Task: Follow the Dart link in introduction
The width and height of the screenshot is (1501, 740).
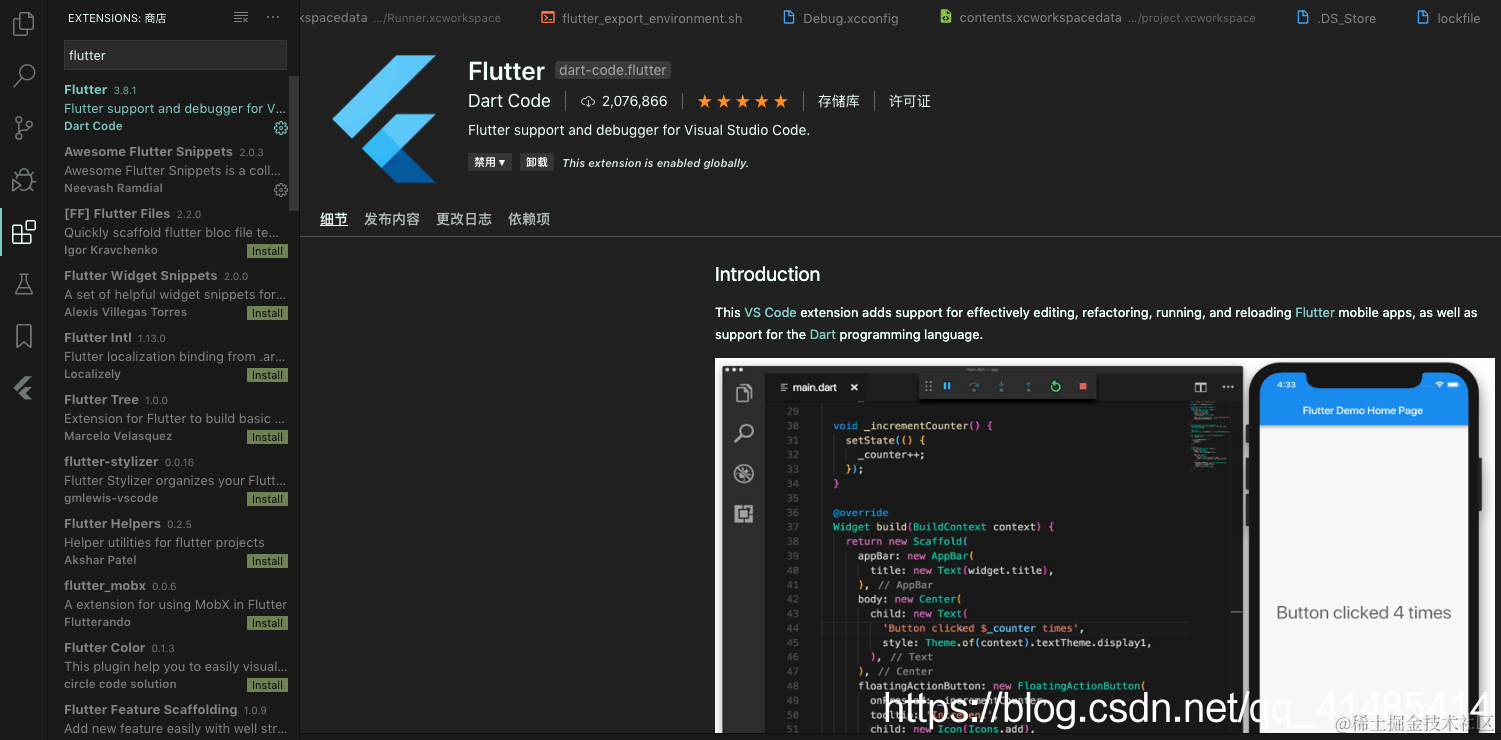Action: click(x=823, y=334)
